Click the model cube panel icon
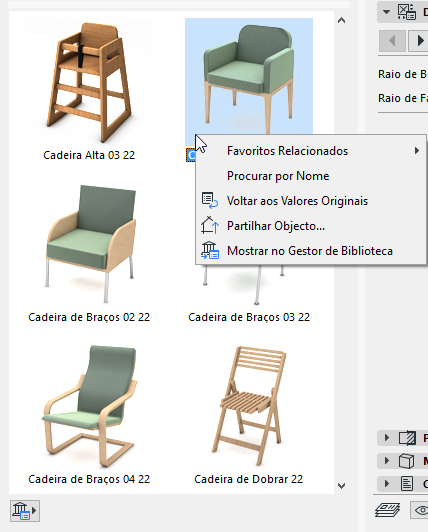 tap(406, 461)
